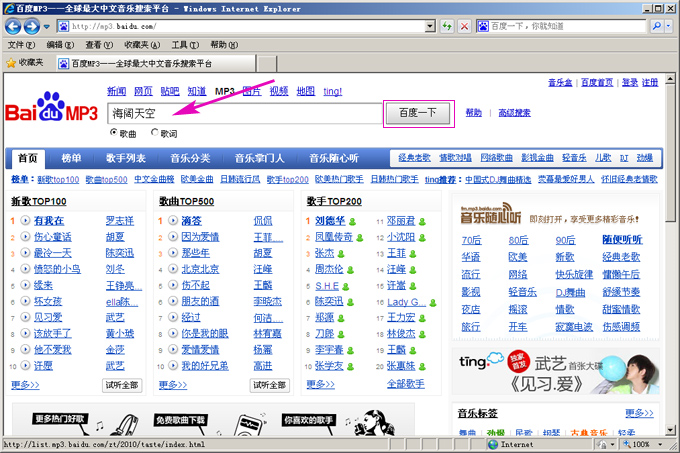
Task: Select the 百度MP3 browser tab
Action: (x=156, y=64)
